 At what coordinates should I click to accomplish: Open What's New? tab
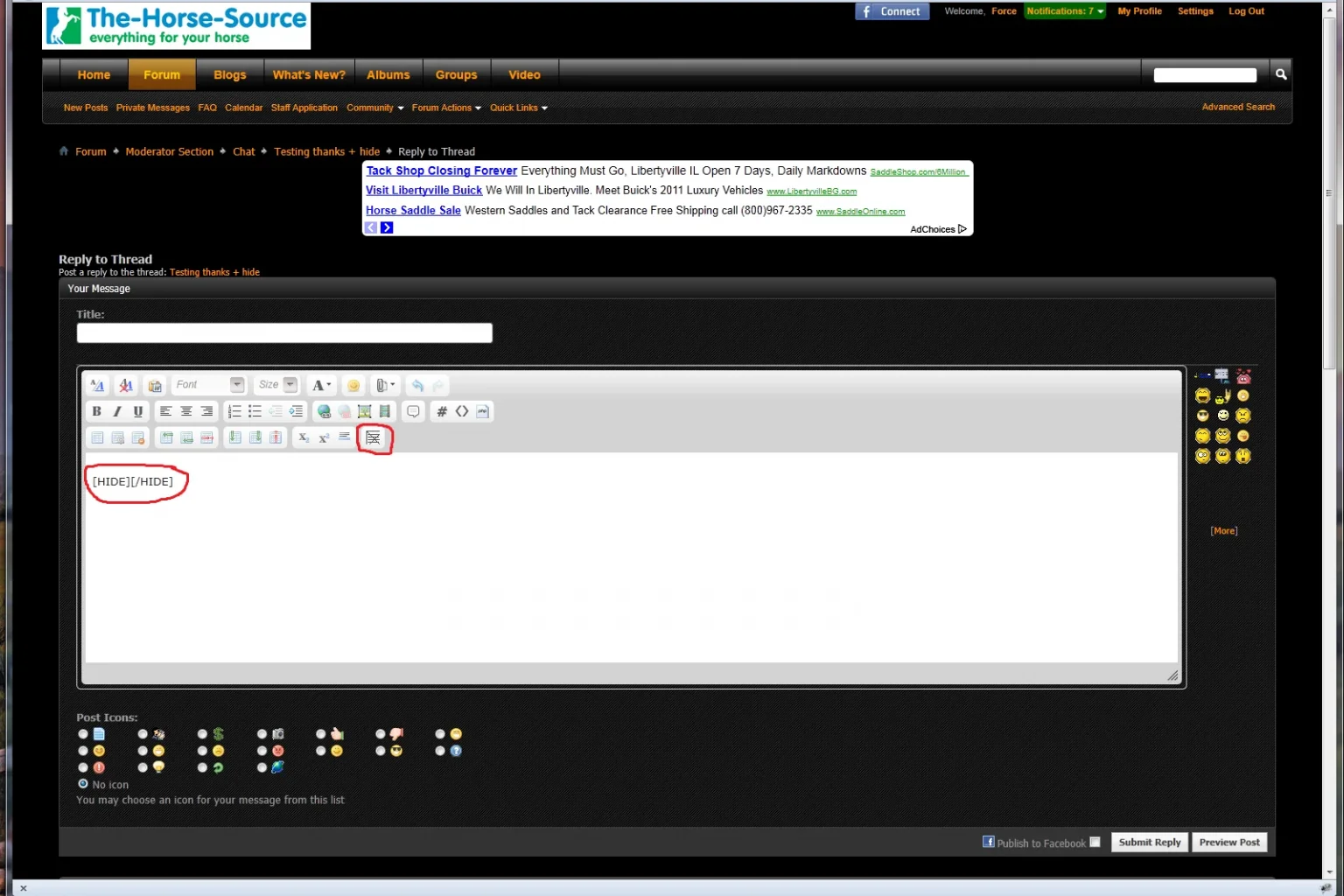(x=309, y=74)
